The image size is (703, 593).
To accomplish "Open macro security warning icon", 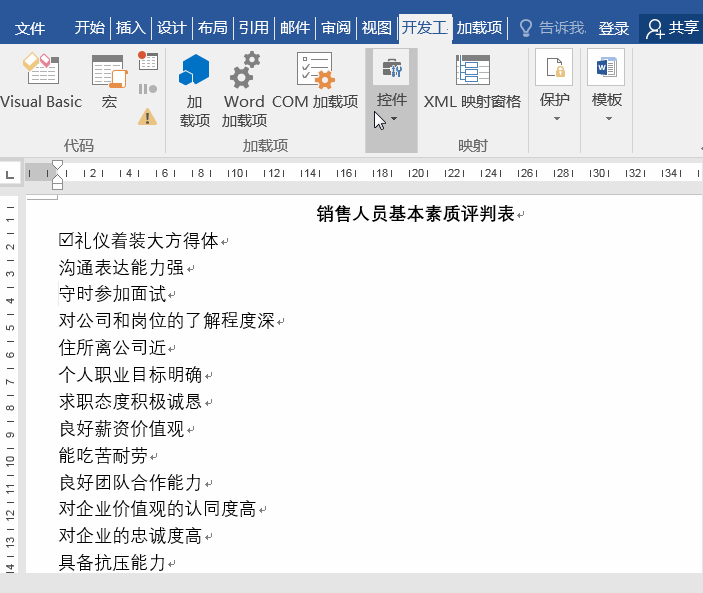I will [148, 117].
